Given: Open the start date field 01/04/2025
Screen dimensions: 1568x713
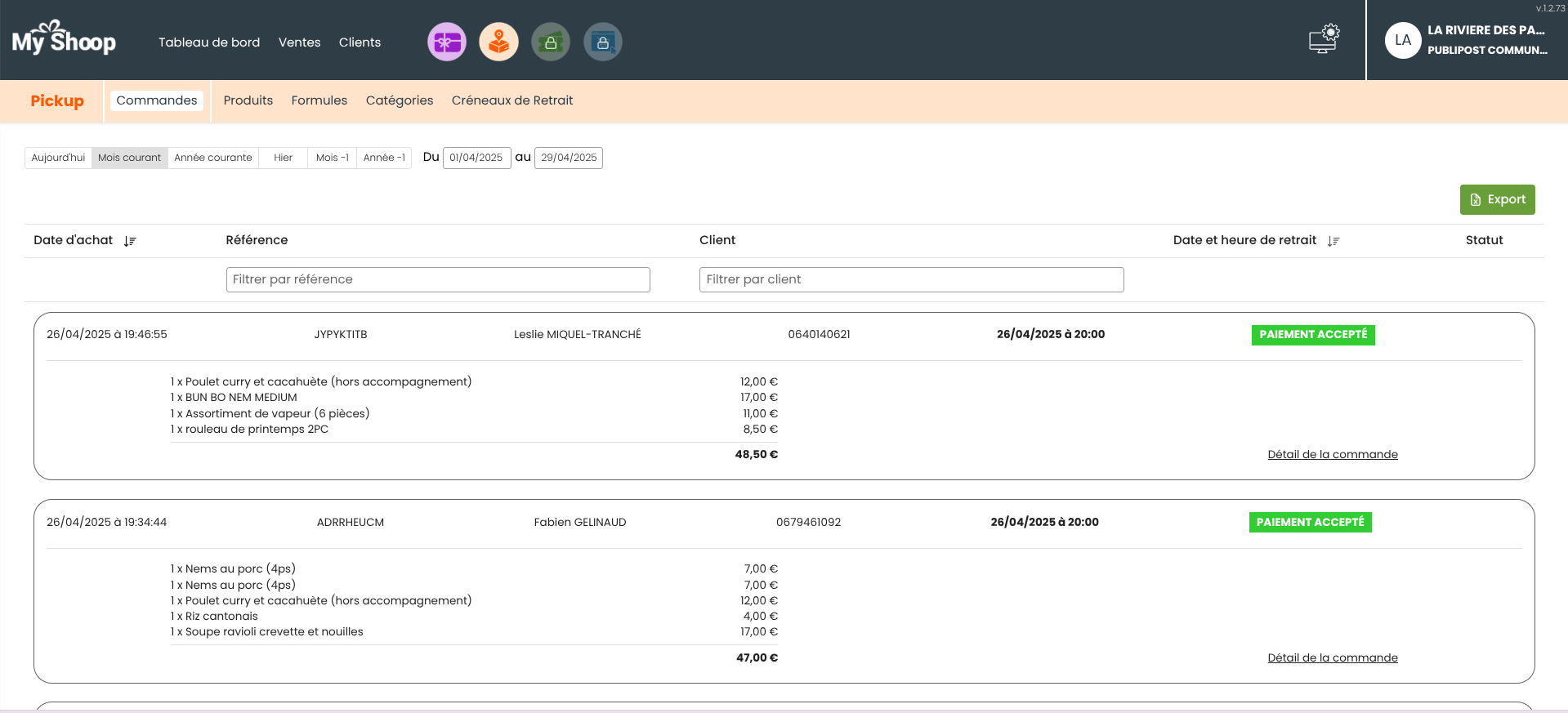Looking at the screenshot, I should point(477,158).
